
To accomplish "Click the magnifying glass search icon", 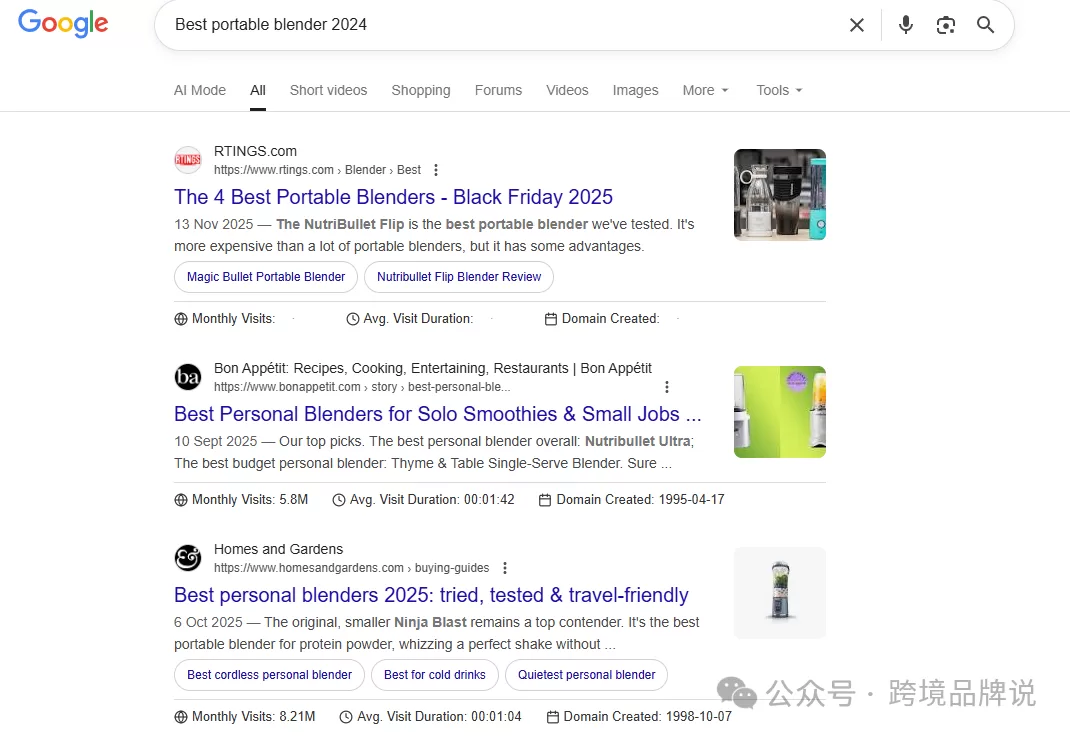I will coord(985,25).
